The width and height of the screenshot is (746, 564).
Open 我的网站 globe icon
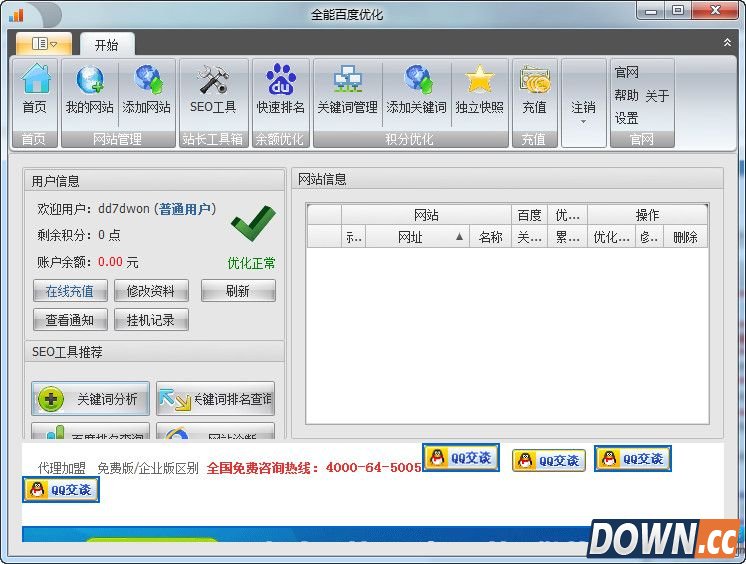point(89,89)
